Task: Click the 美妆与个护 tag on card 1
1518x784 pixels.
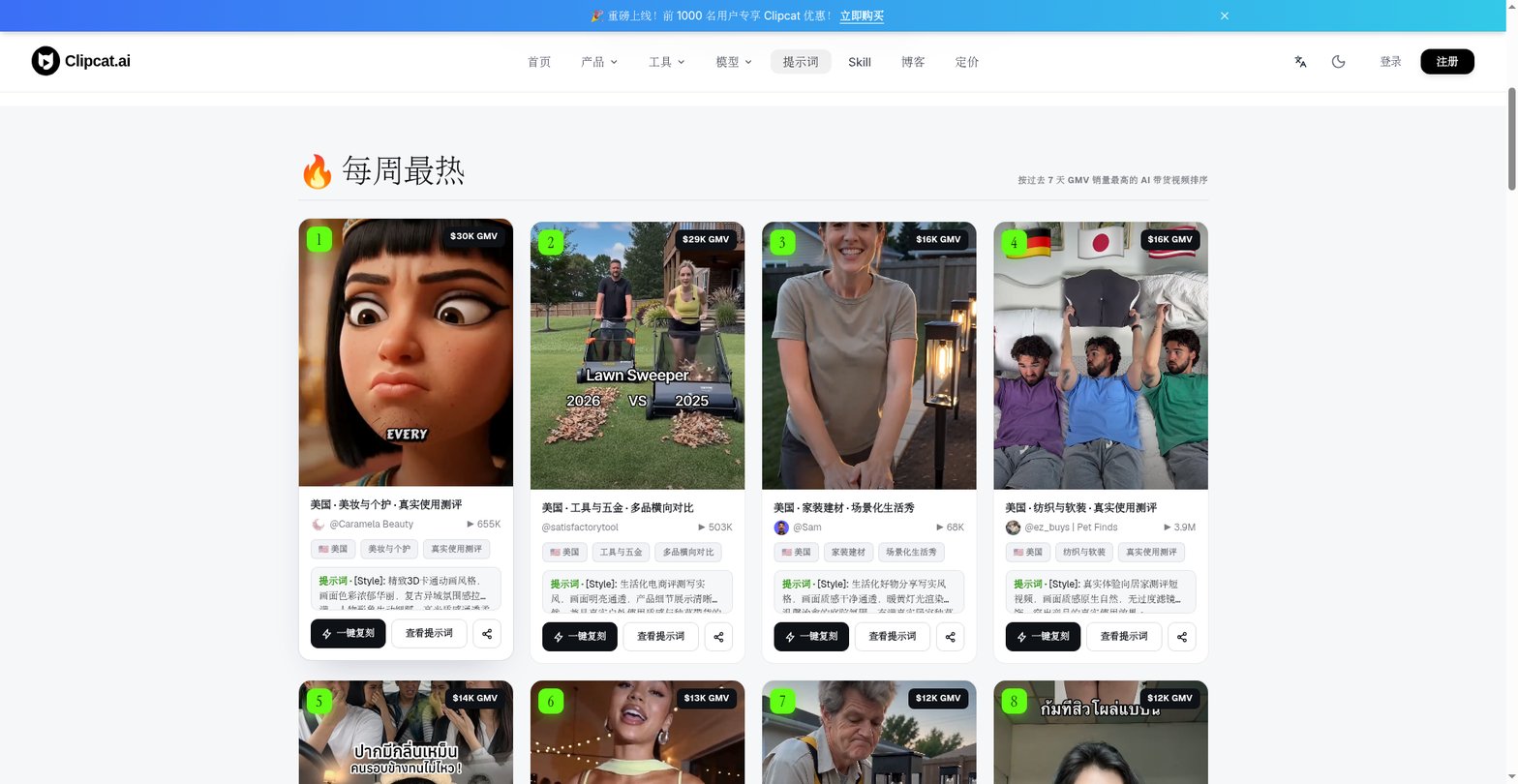Action: pyautogui.click(x=387, y=549)
